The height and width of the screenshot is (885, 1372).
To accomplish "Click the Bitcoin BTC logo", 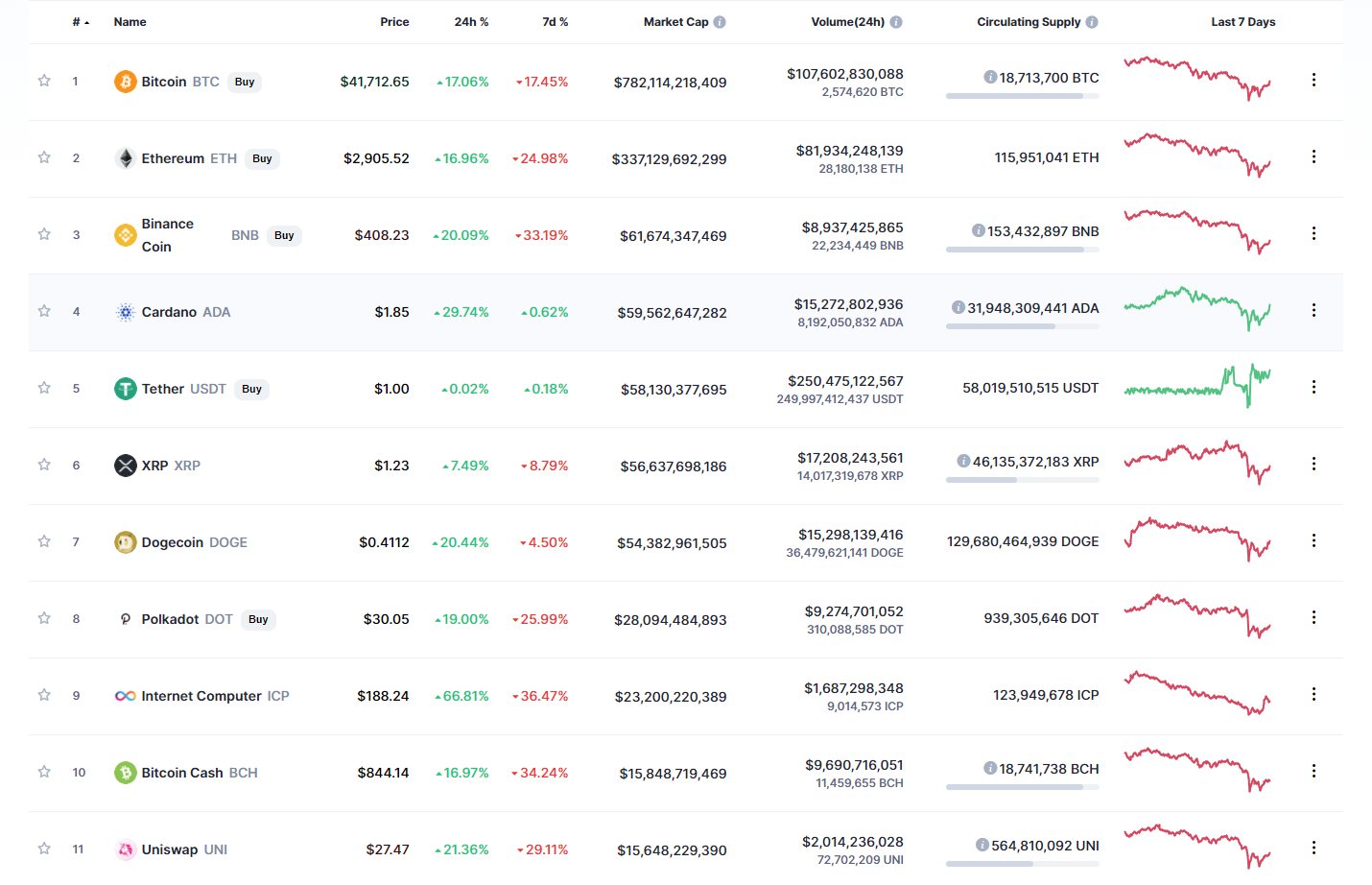I will (x=124, y=82).
